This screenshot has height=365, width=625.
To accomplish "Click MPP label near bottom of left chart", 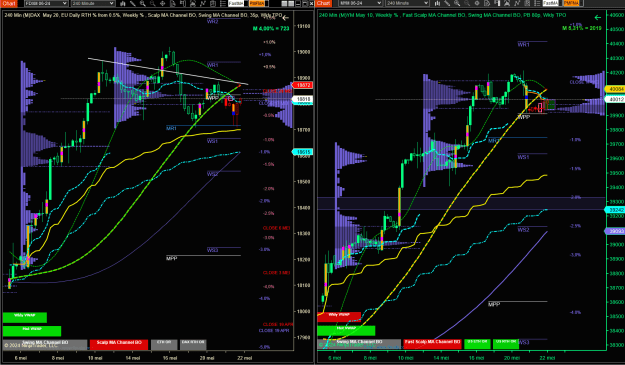I will click(x=171, y=259).
